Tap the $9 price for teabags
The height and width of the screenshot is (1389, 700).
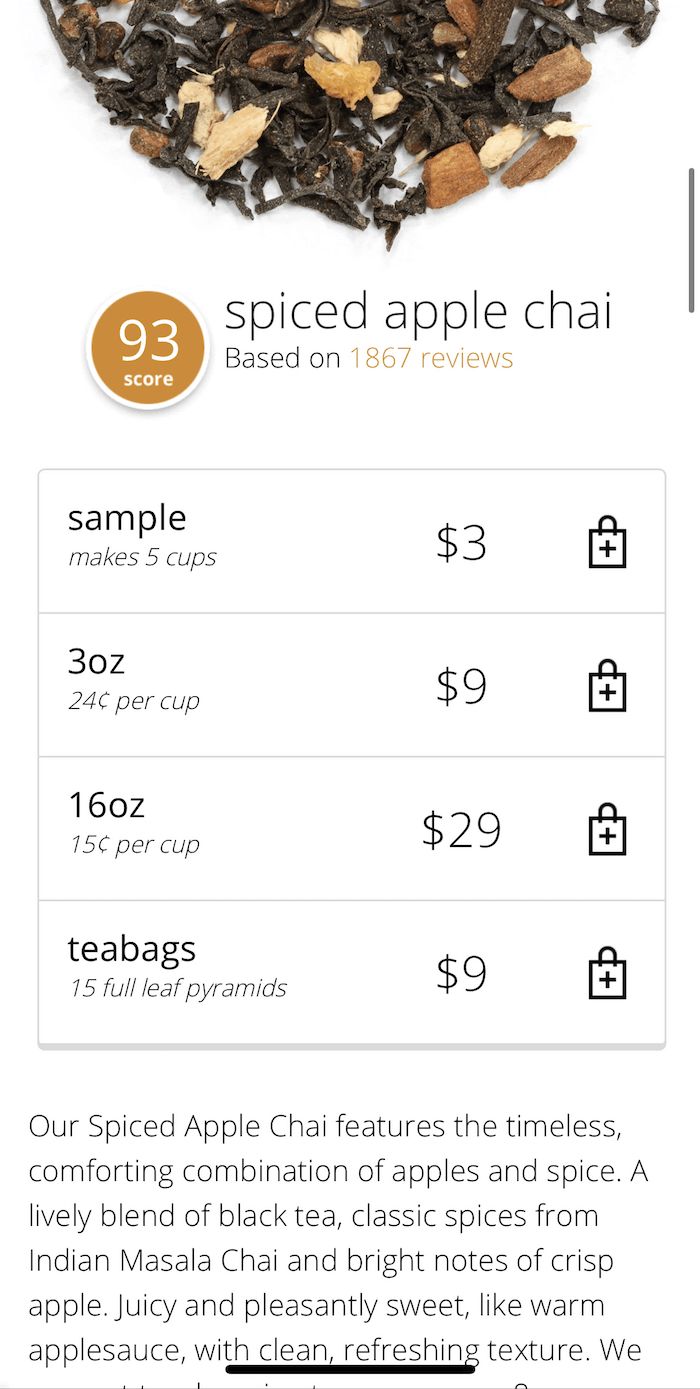tap(461, 973)
